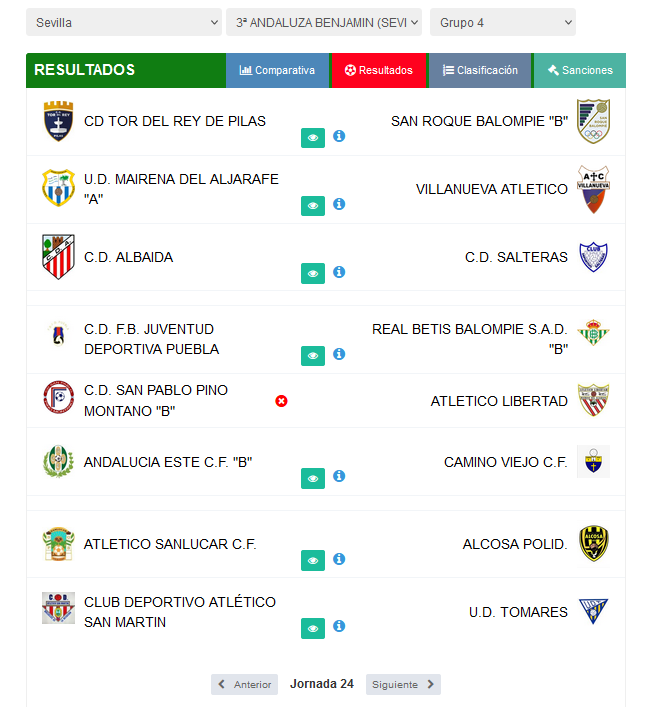Switch to the Clasificación tab
Viewport: 652px width, 707px height.
click(480, 71)
